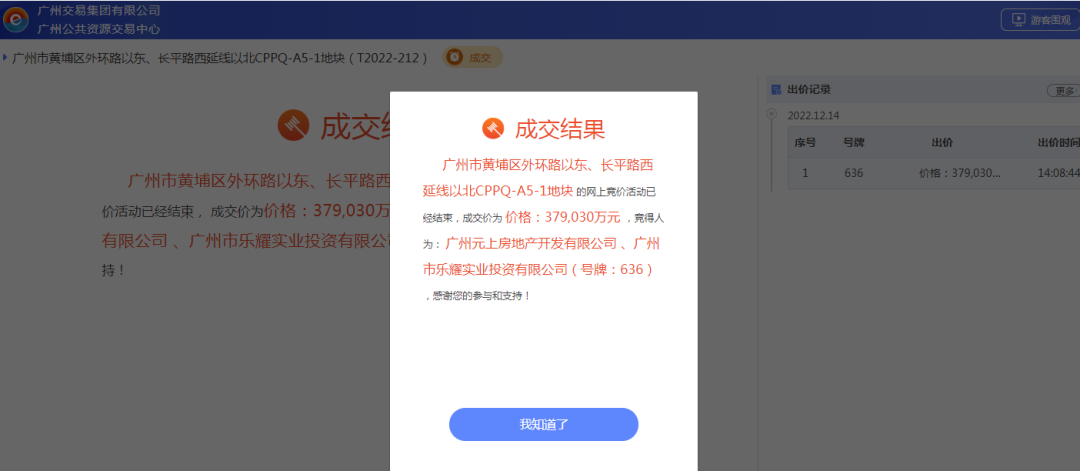Click the 出价记录 panel title
Screen dimensions: 1080x471
[809, 90]
